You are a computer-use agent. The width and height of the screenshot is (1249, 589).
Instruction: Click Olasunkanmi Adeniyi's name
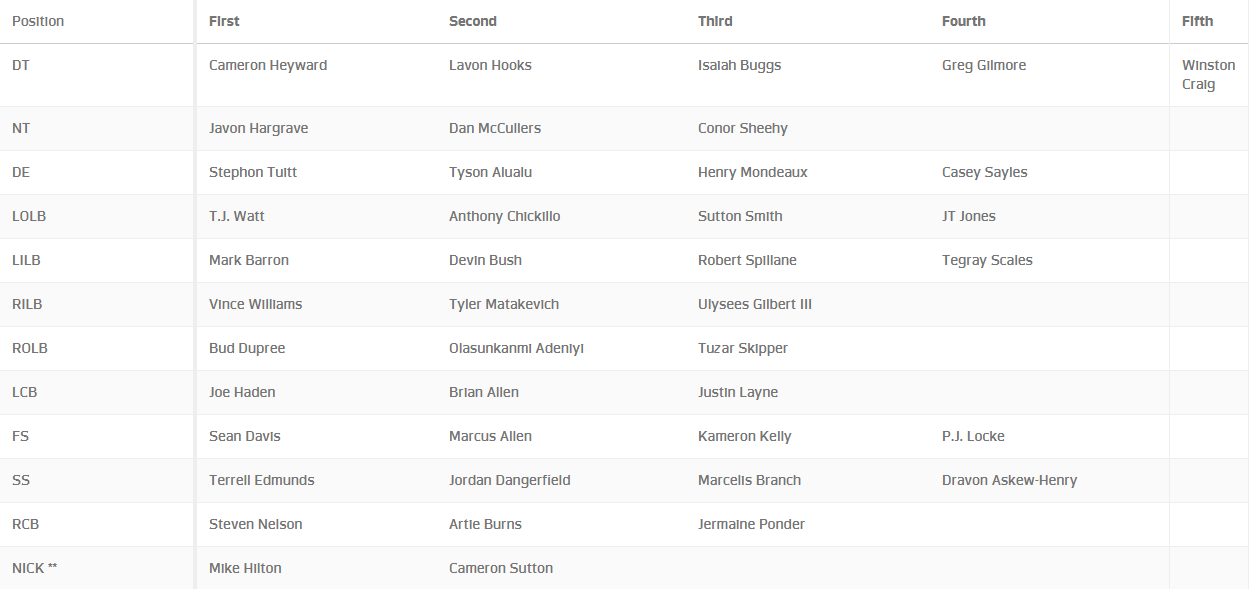click(516, 348)
